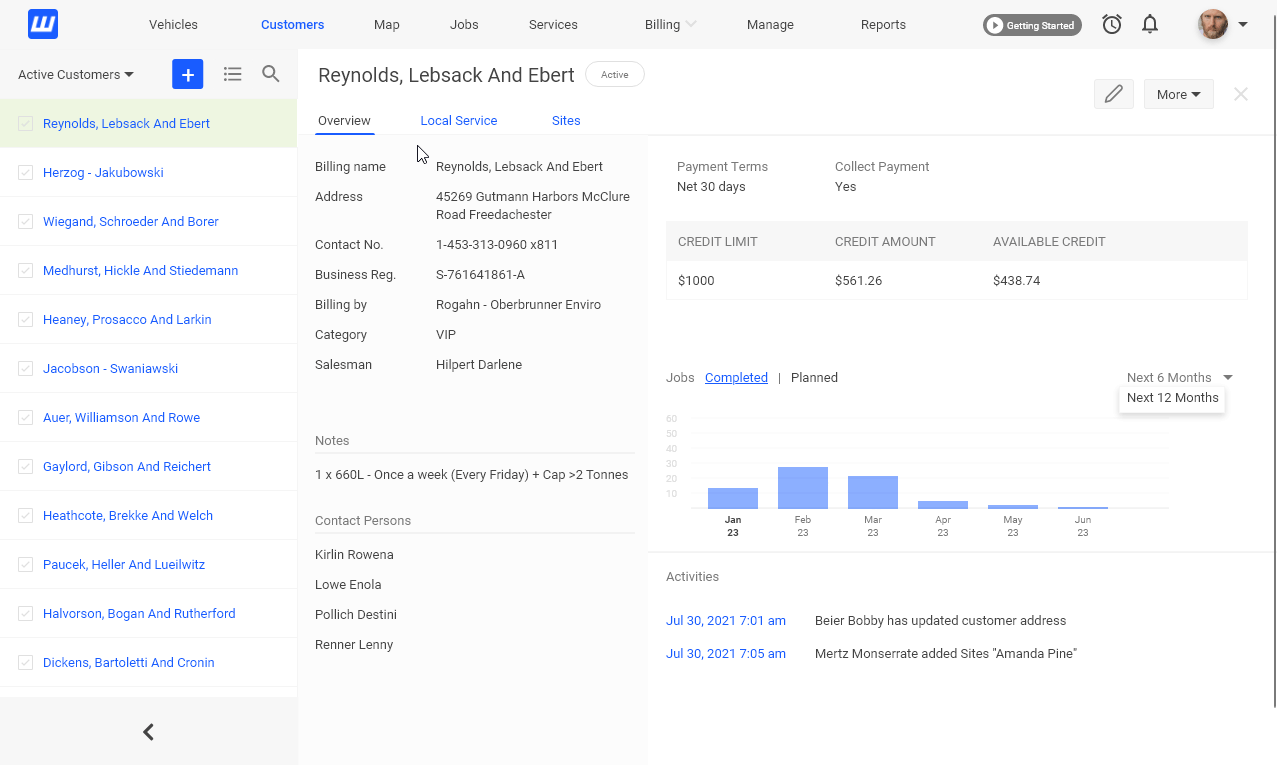Collapse the customer list with left chevron

(x=148, y=732)
